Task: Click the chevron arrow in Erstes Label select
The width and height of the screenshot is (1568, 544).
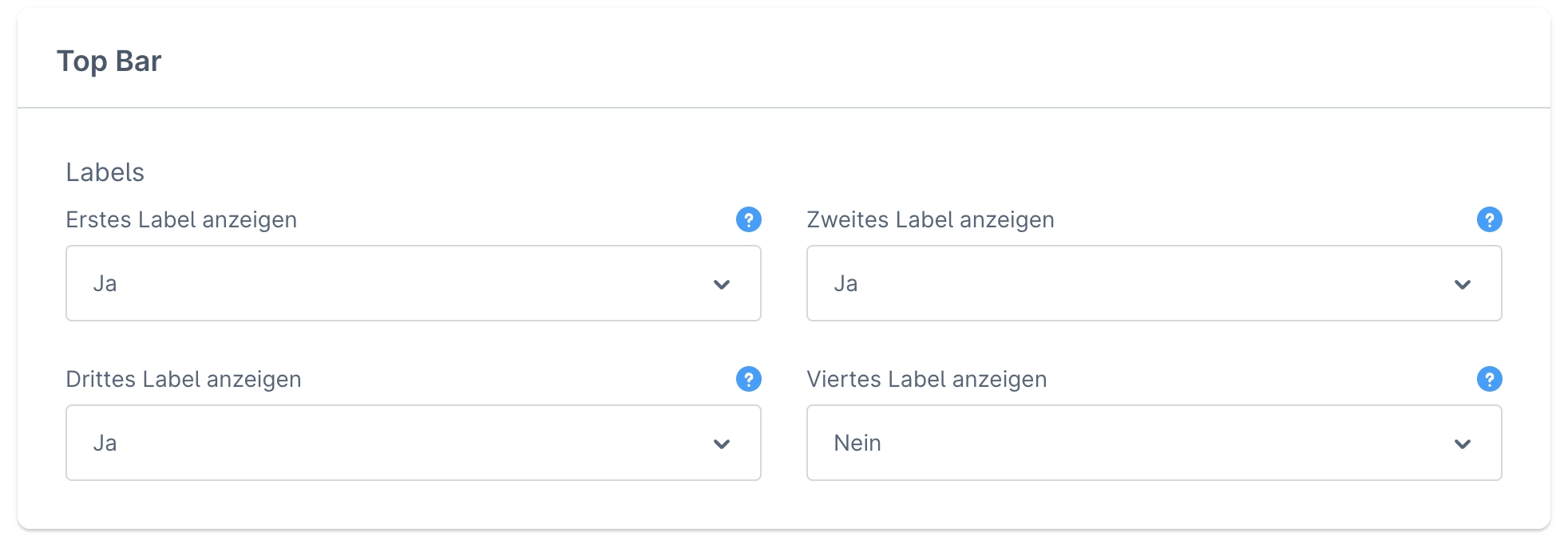Action: coord(722,285)
